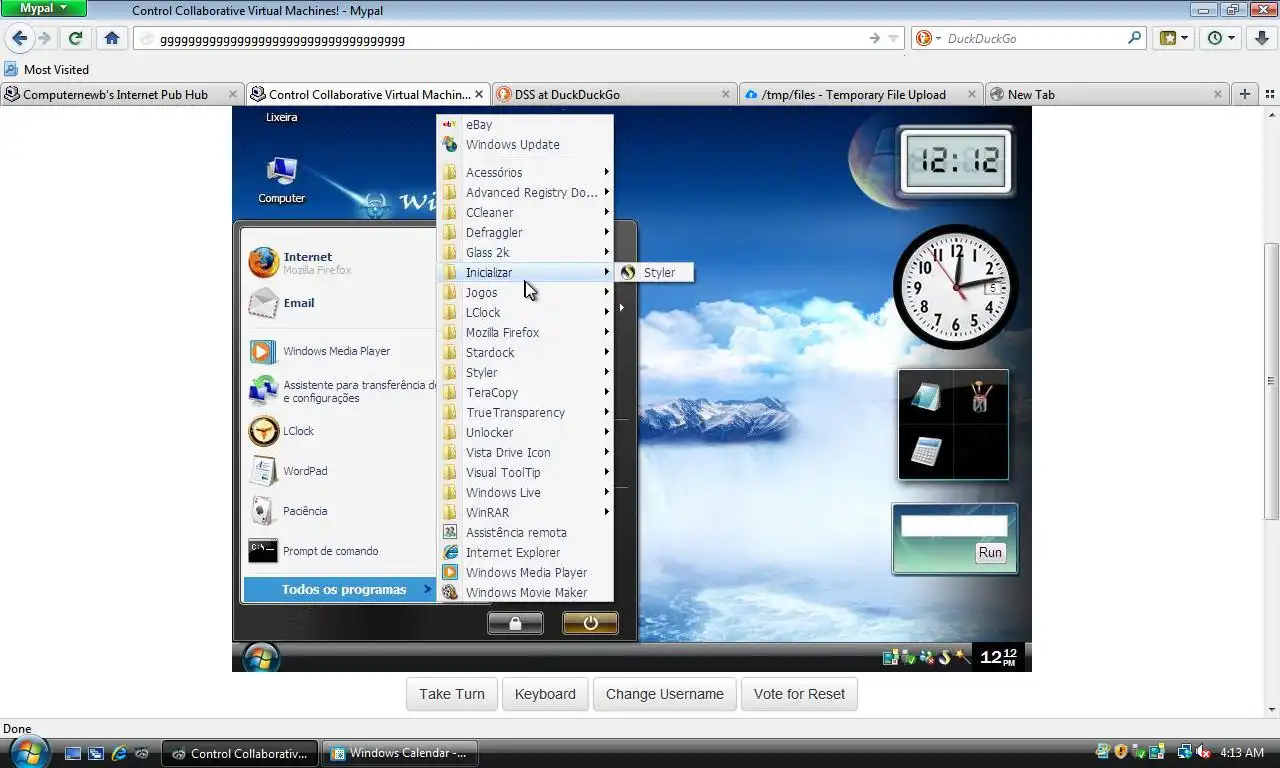Click the host Windows start orb
1280x768 pixels.
pos(29,753)
